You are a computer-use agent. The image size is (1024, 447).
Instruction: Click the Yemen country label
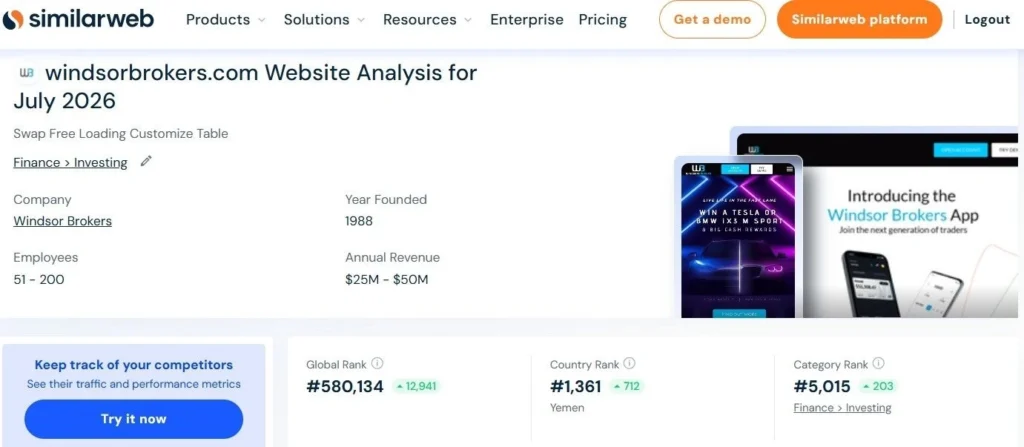567,408
